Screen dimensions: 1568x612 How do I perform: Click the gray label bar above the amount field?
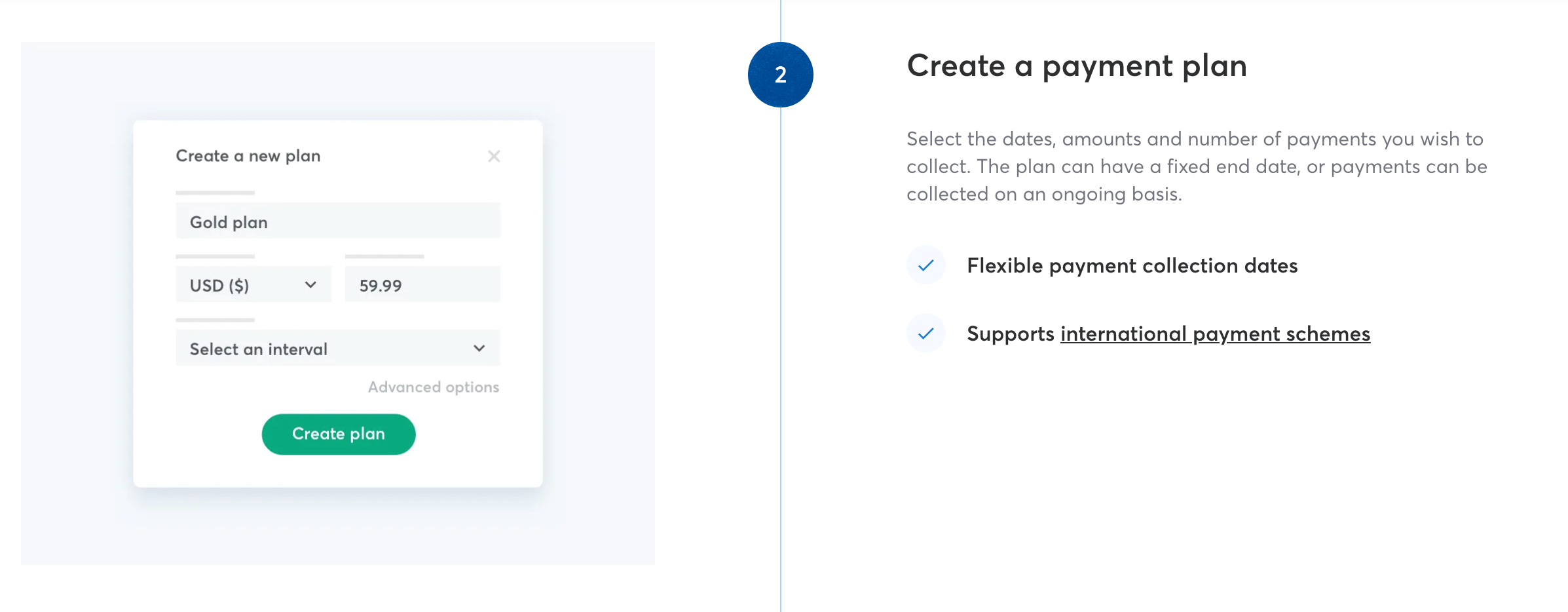384,256
